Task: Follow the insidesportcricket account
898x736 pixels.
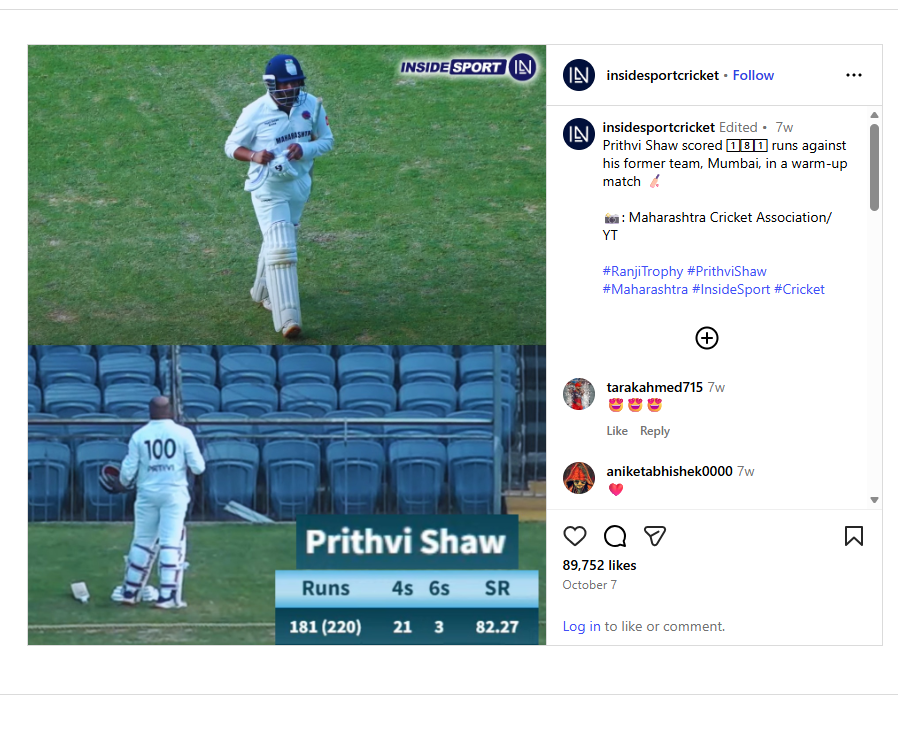Action: [x=753, y=75]
